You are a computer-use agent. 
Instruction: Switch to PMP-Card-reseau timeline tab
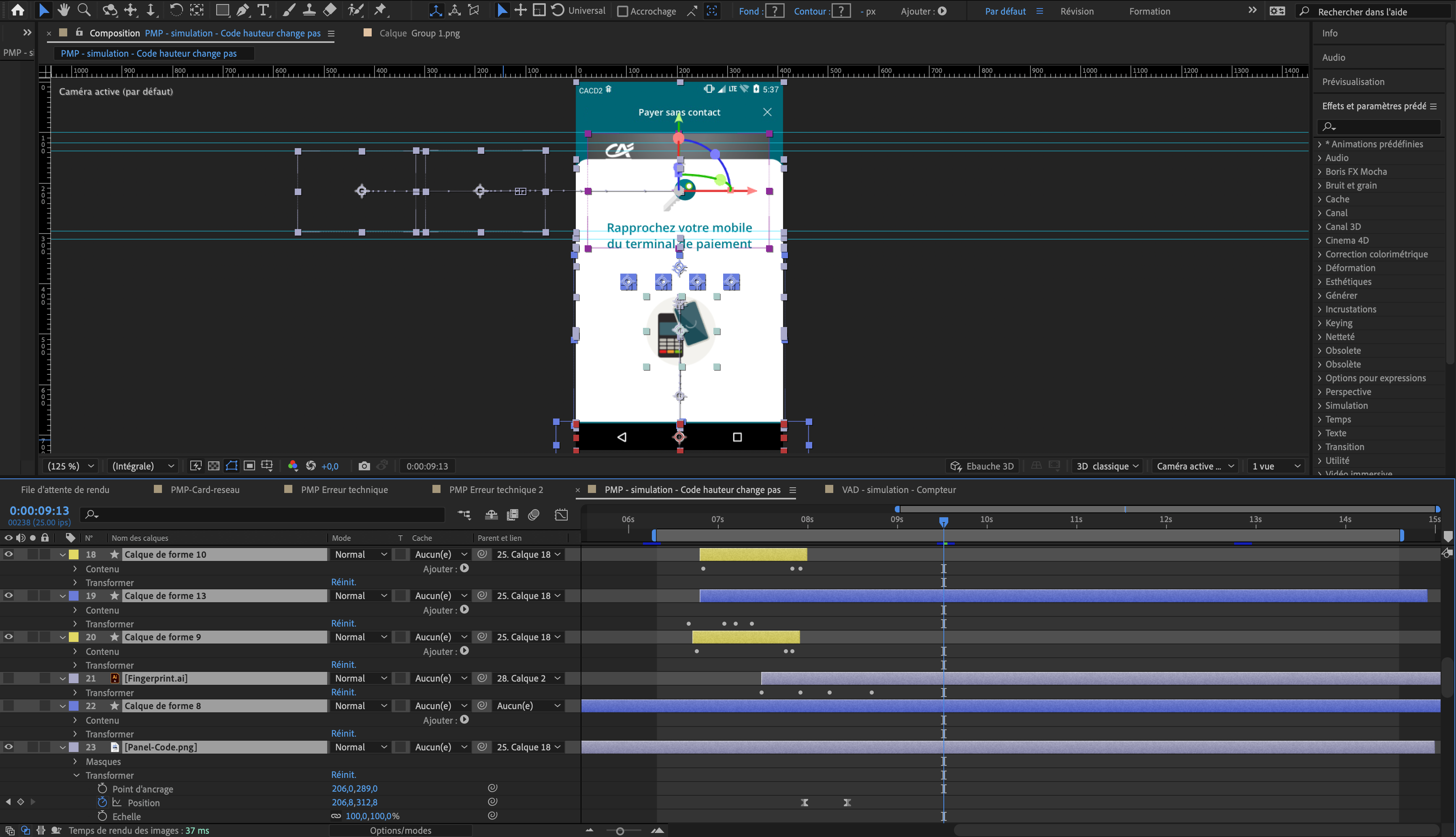[205, 490]
